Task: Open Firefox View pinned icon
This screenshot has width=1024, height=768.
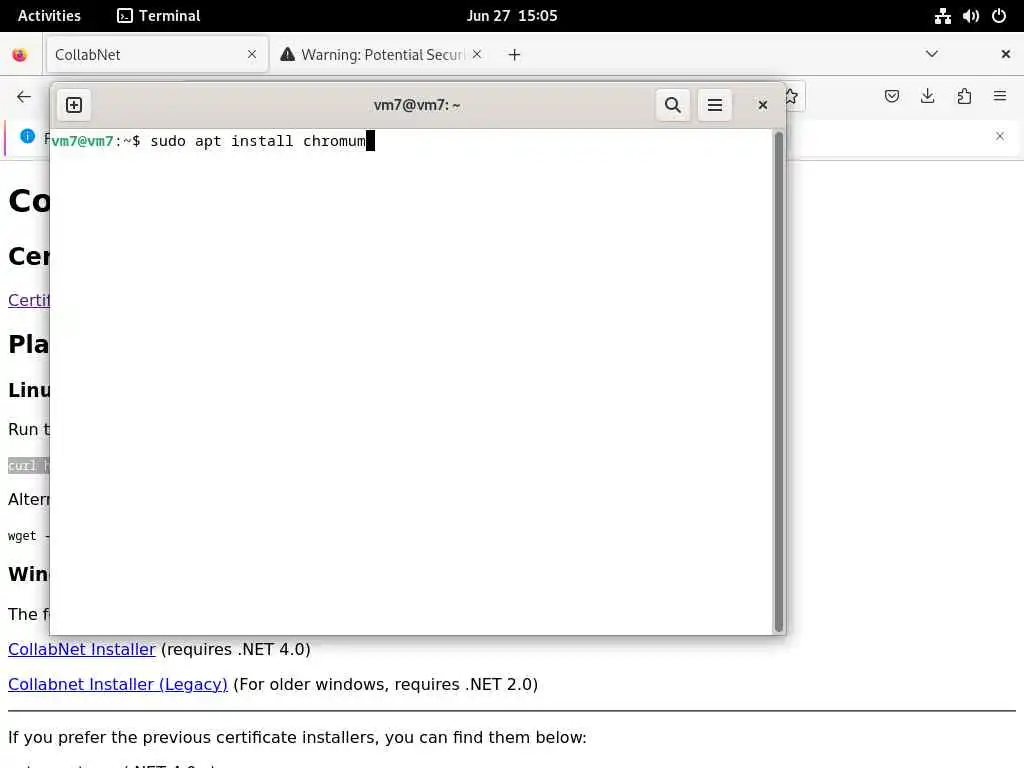Action: click(20, 55)
